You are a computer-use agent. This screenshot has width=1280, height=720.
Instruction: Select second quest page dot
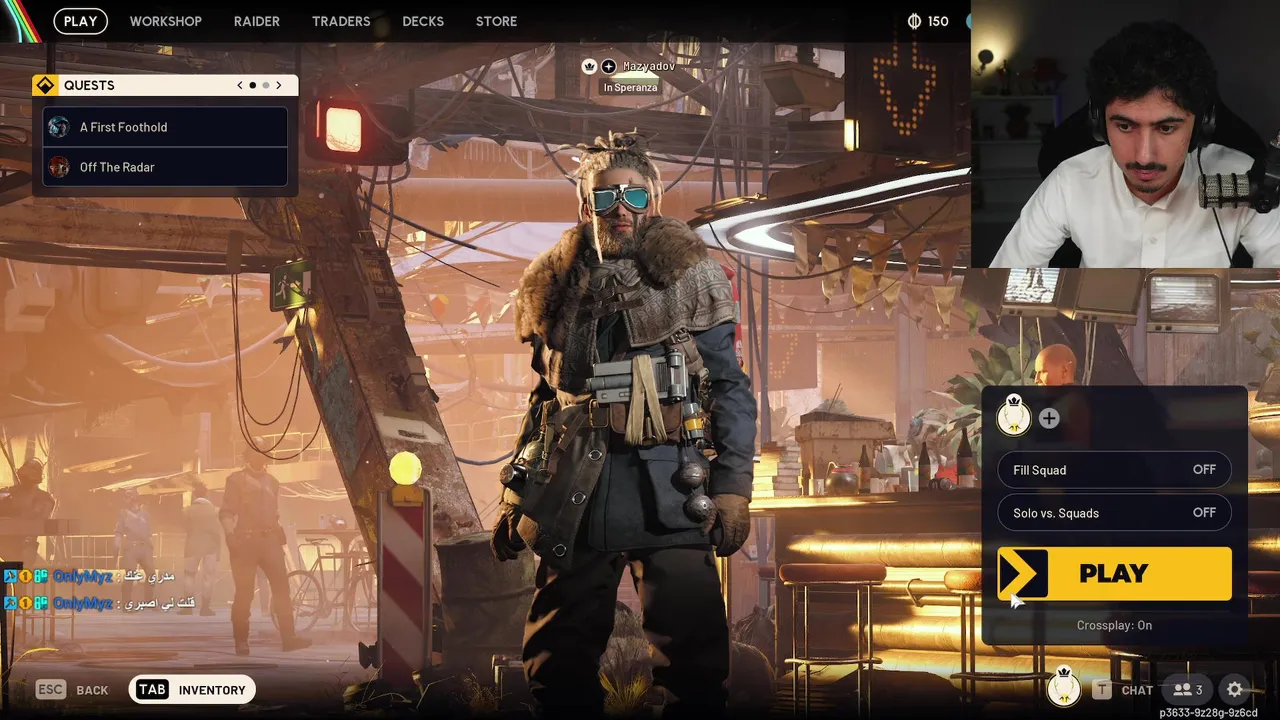[x=266, y=85]
